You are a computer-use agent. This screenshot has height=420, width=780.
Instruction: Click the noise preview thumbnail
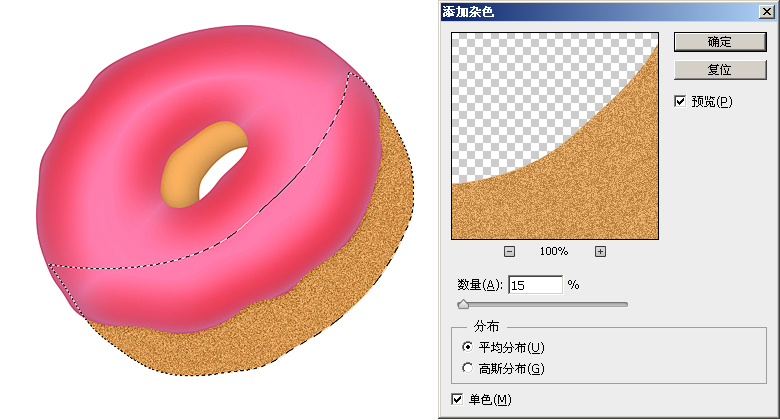click(555, 136)
